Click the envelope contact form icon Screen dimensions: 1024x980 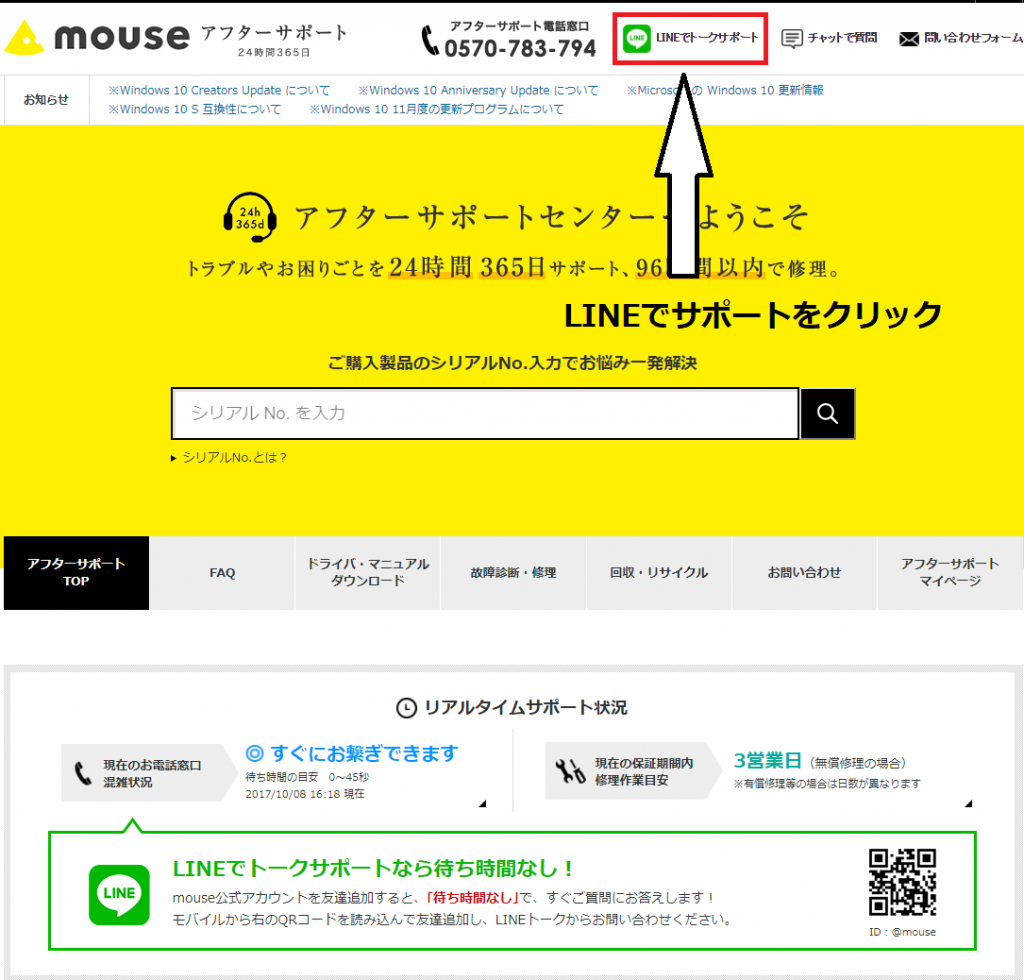(x=908, y=39)
